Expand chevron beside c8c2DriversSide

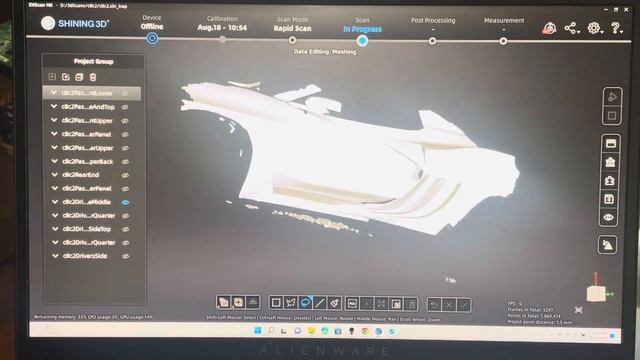pos(55,256)
